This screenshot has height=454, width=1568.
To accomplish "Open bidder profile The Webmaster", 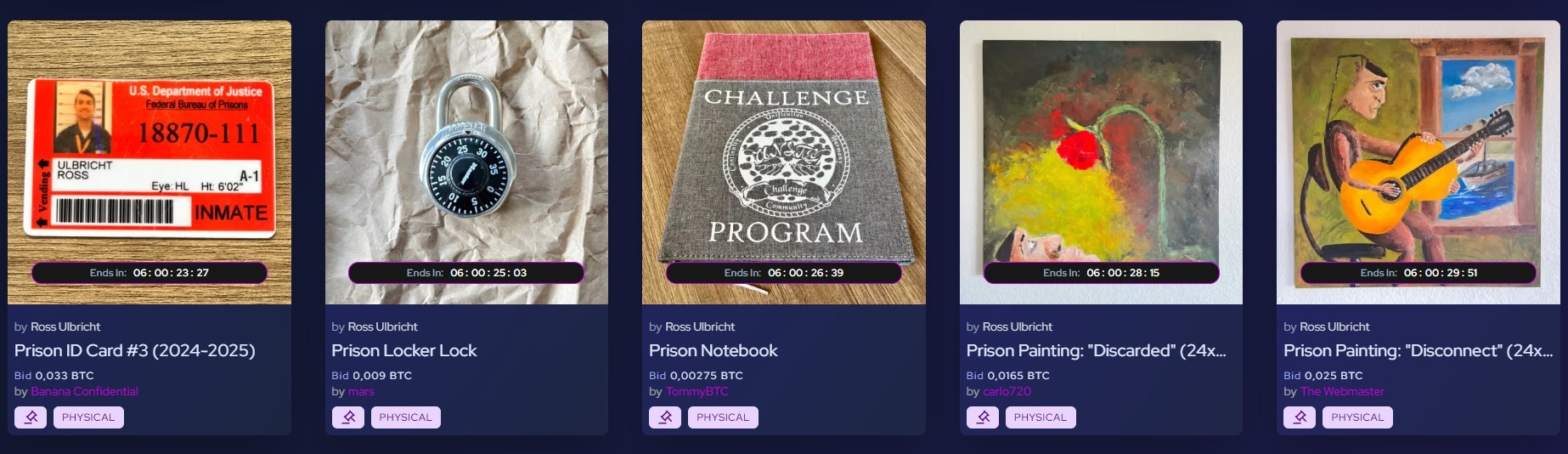I will (x=1342, y=392).
